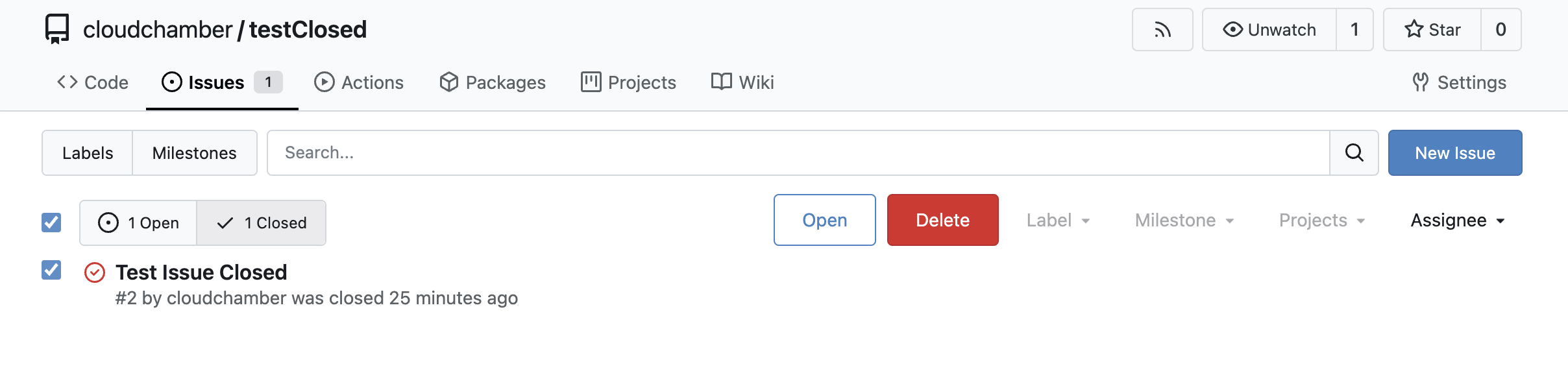Click the red closed-issue status icon
The width and height of the screenshot is (1568, 375).
(95, 272)
